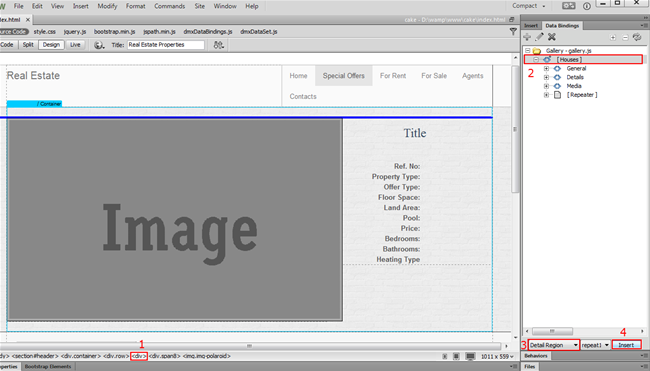Open the Behaviors panel tab

click(536, 356)
